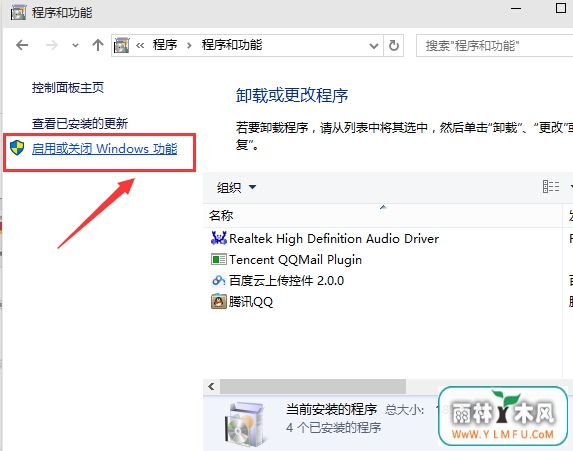Image resolution: width=573 pixels, height=451 pixels.
Task: Click the window title bar icon
Action: [18, 13]
